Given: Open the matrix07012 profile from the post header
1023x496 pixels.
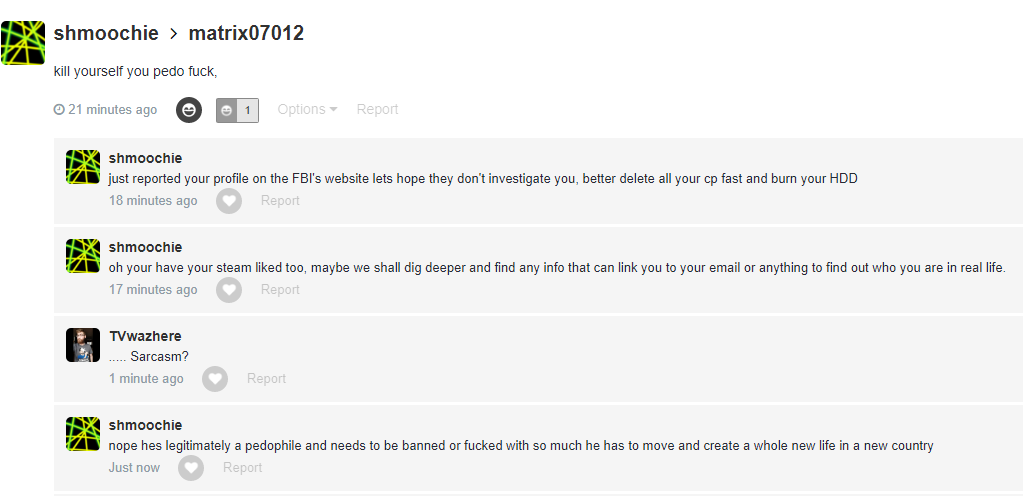Looking at the screenshot, I should 246,33.
